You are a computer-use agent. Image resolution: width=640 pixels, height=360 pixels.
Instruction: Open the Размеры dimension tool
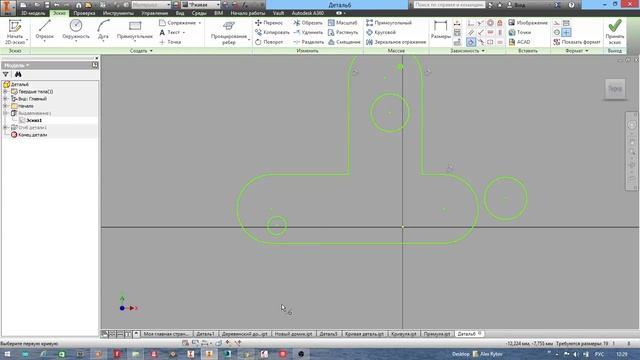click(x=440, y=29)
